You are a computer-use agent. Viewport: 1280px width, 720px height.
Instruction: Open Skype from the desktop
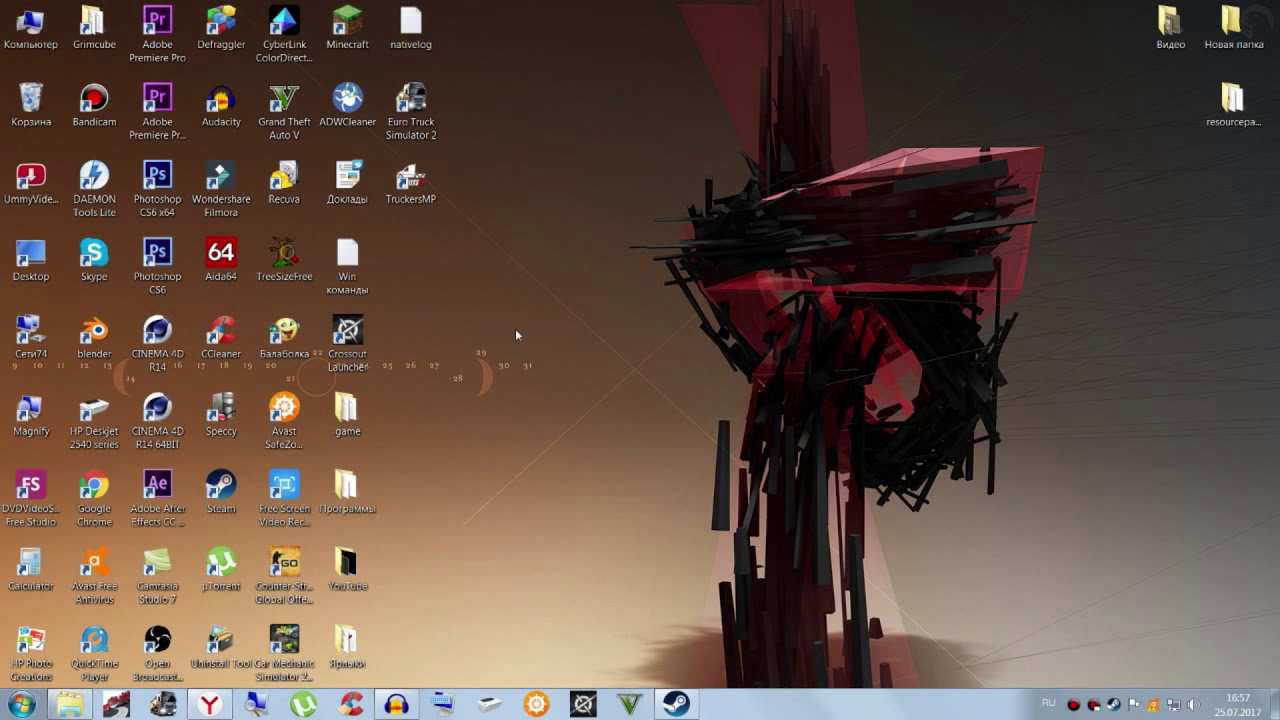click(x=94, y=261)
